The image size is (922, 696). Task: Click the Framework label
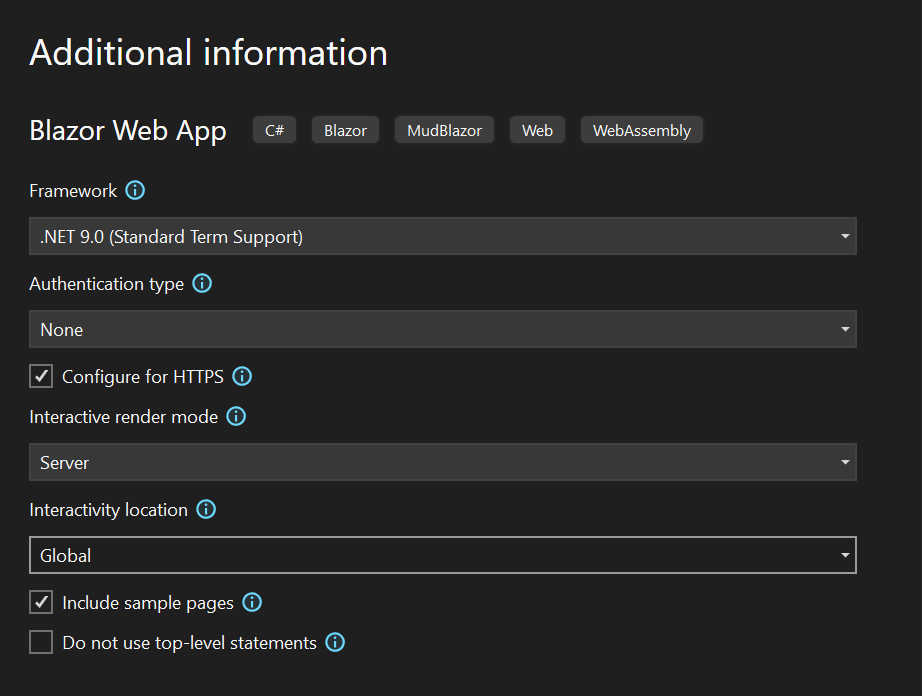click(74, 191)
